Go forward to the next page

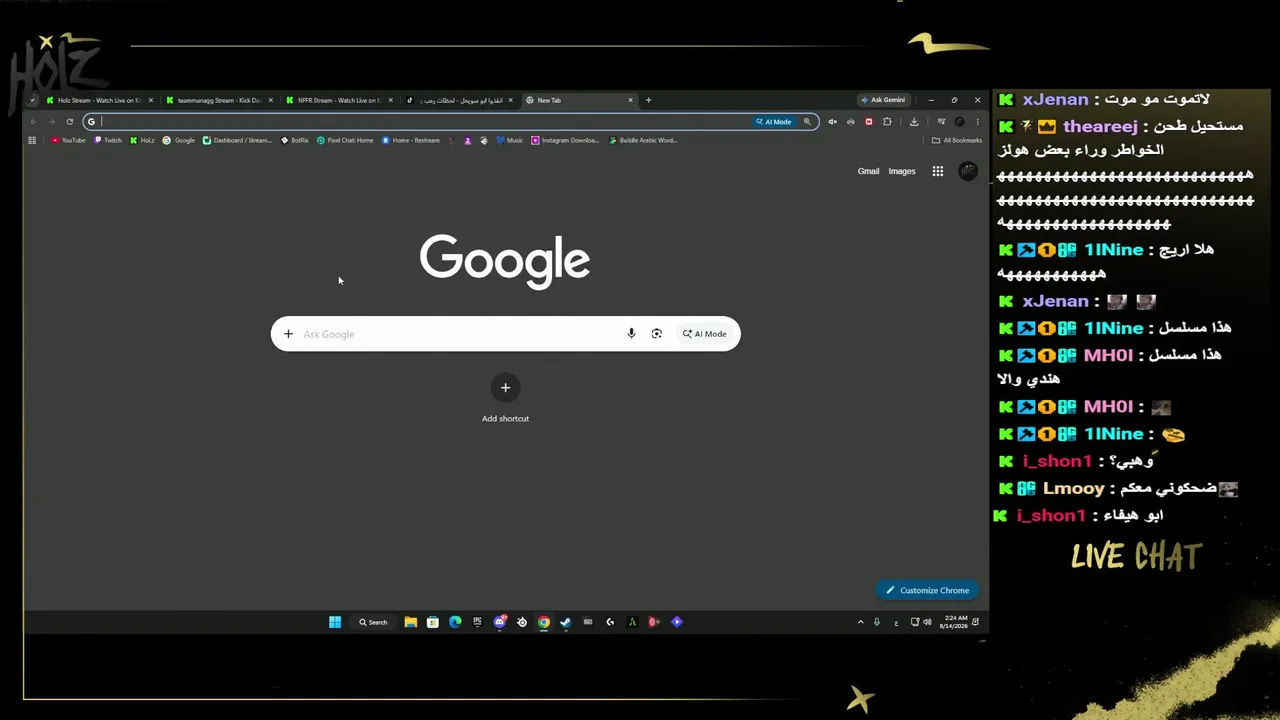coord(51,122)
